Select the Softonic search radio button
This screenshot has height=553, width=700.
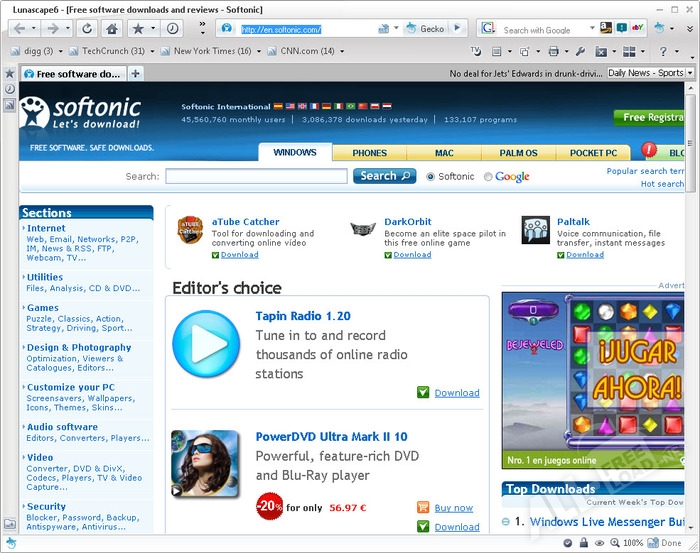click(x=431, y=176)
